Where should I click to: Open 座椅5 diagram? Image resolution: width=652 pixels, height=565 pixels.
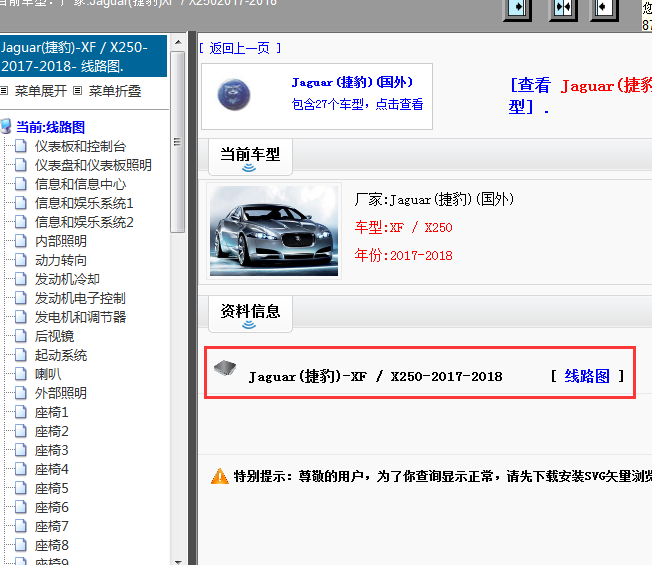(x=52, y=489)
